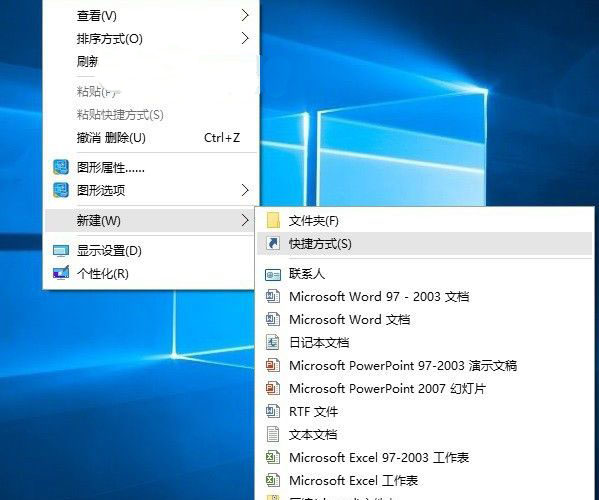Screen dimensions: 599x500
Task: Select Microsoft Excel 工作表 entry
Action: [x=425, y=480]
